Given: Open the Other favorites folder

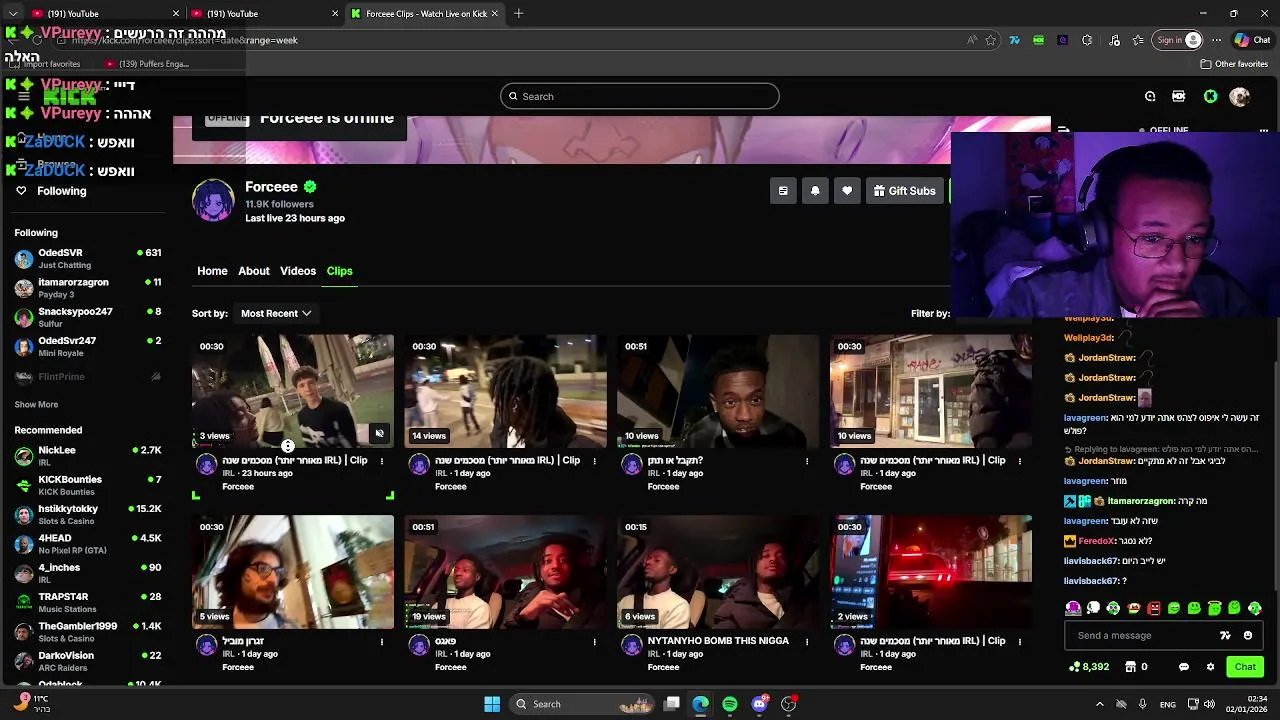Looking at the screenshot, I should [1234, 64].
